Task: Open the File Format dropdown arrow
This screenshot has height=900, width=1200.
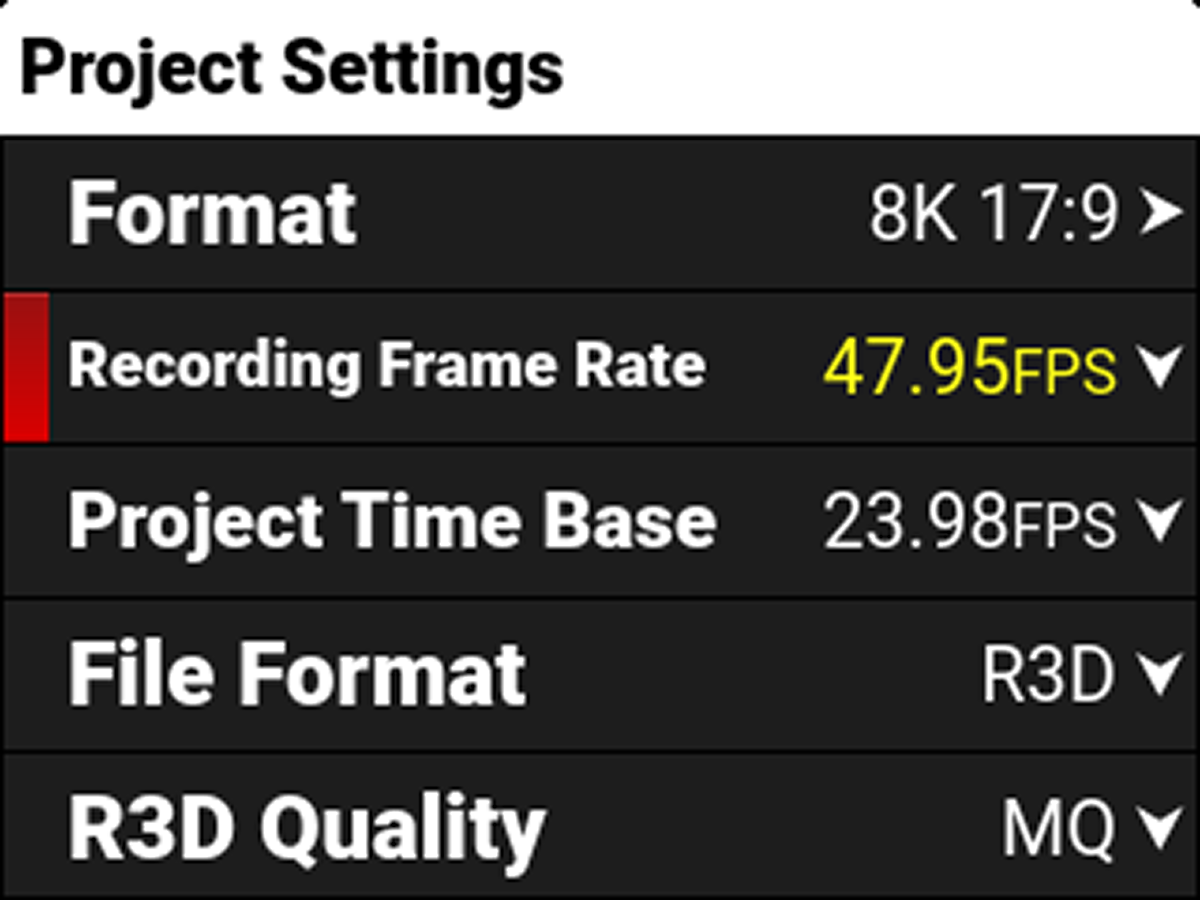Action: pos(1160,676)
